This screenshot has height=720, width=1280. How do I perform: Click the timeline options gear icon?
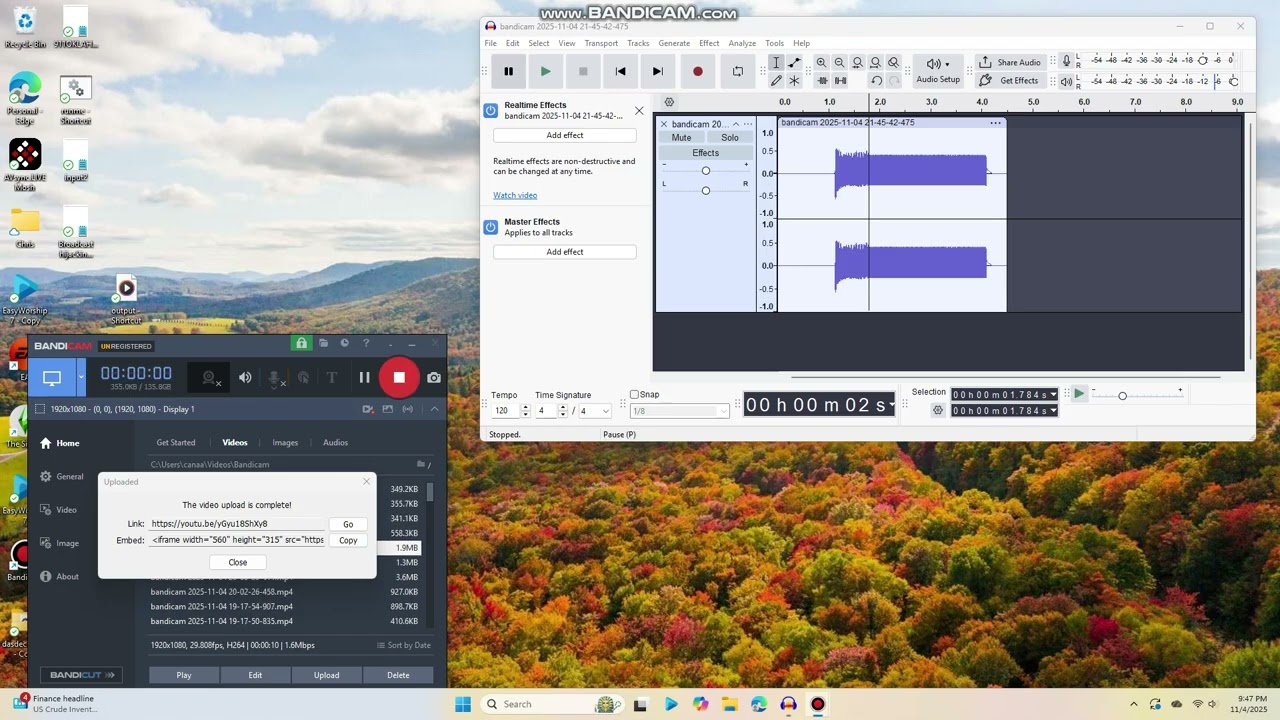click(669, 102)
